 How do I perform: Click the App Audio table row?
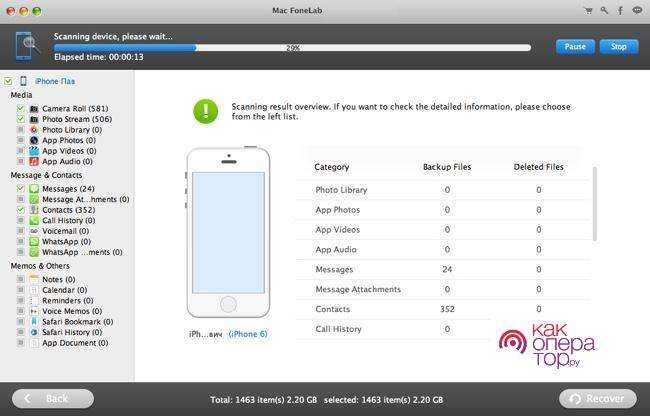[x=443, y=249]
